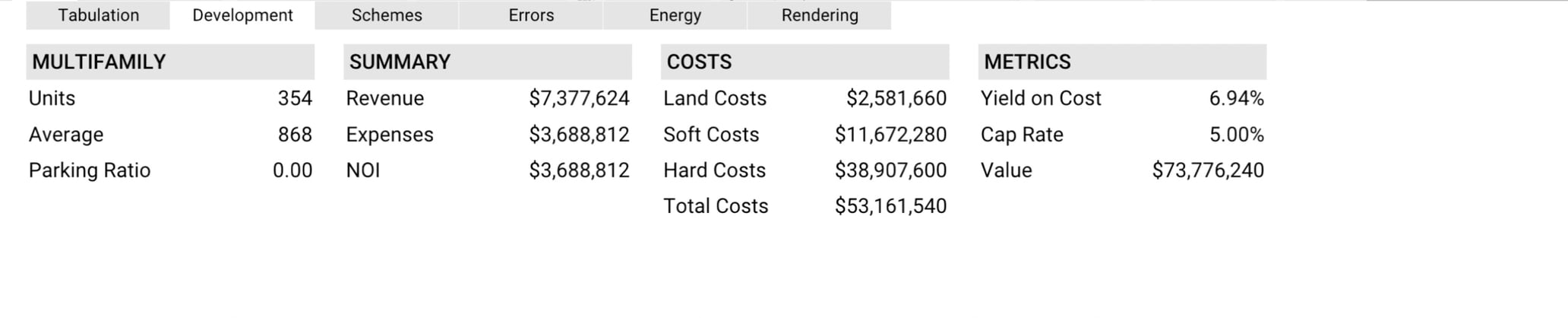Switch to the Tabulation tab
1568x318 pixels.
click(x=99, y=15)
